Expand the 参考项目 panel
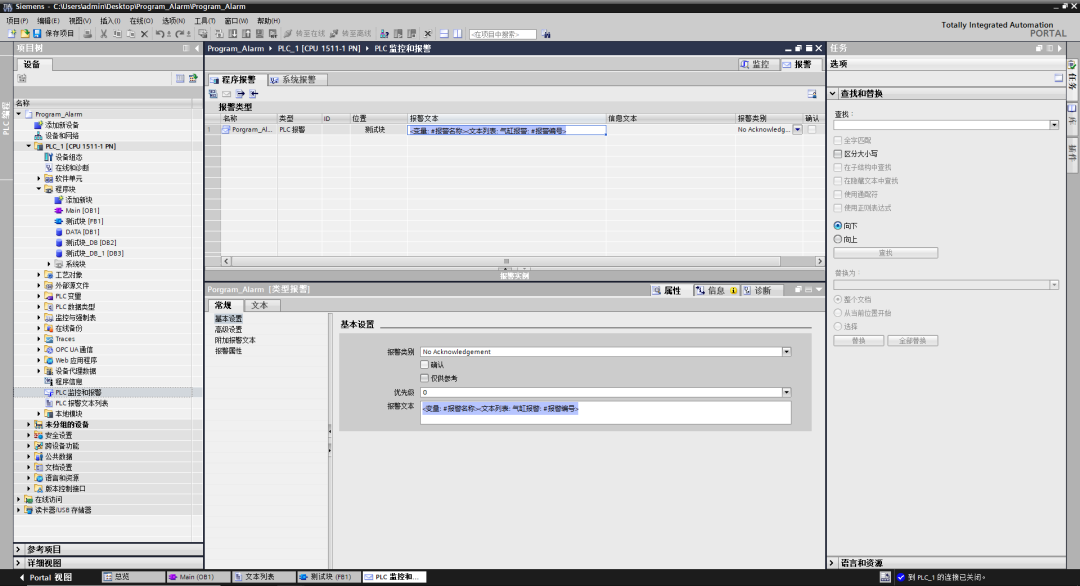1080x586 pixels. pos(19,550)
